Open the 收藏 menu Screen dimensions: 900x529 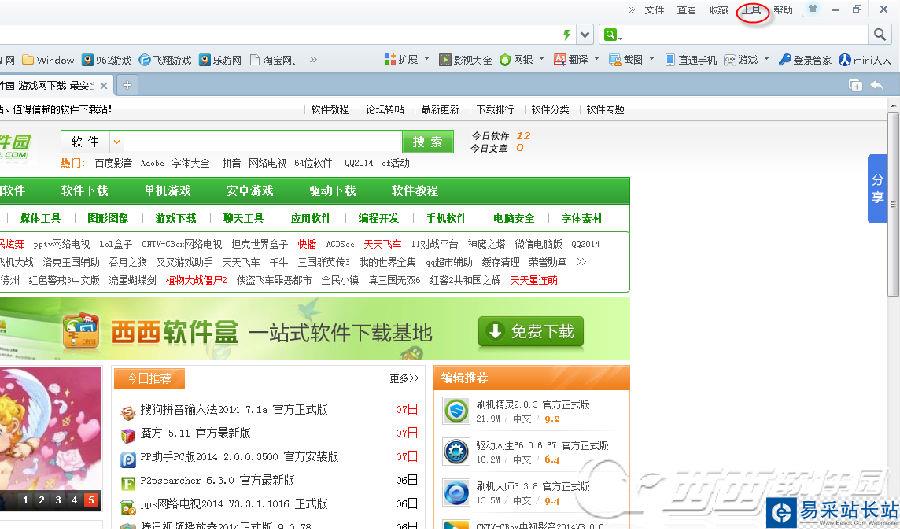tap(719, 10)
